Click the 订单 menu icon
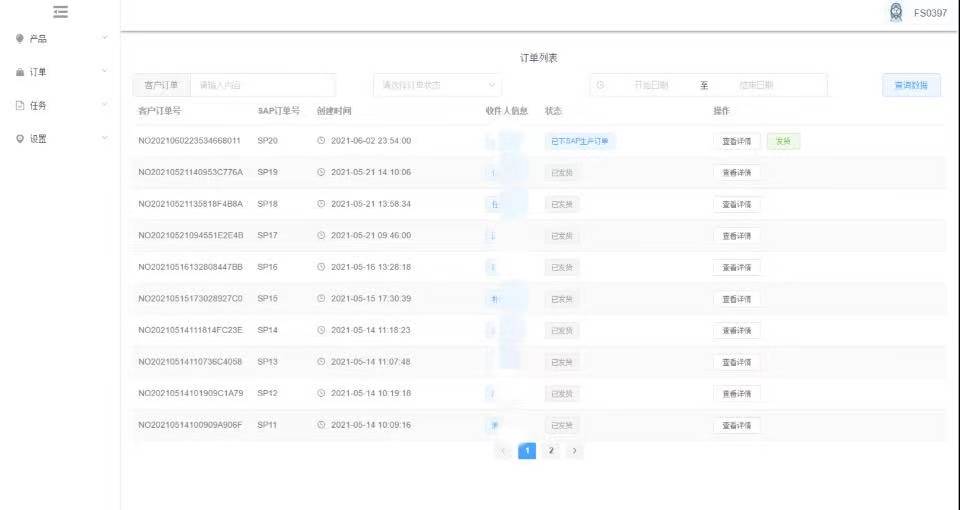Image resolution: width=960 pixels, height=510 pixels. coord(20,72)
